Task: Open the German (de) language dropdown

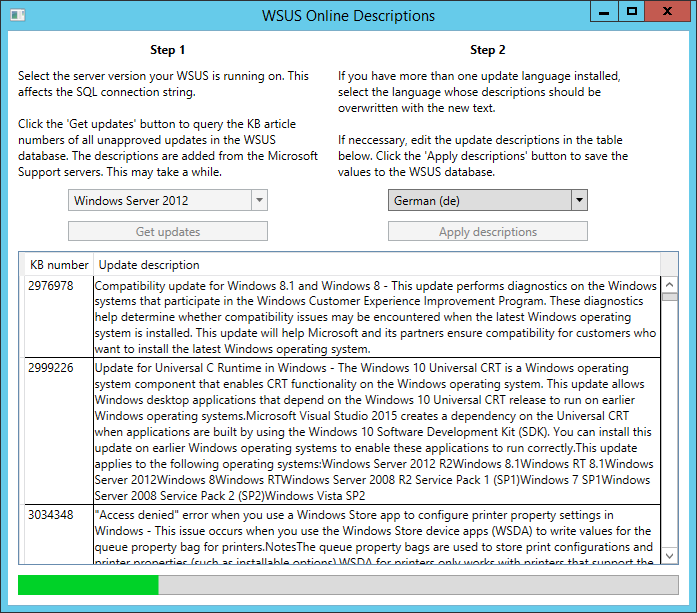Action: (488, 200)
